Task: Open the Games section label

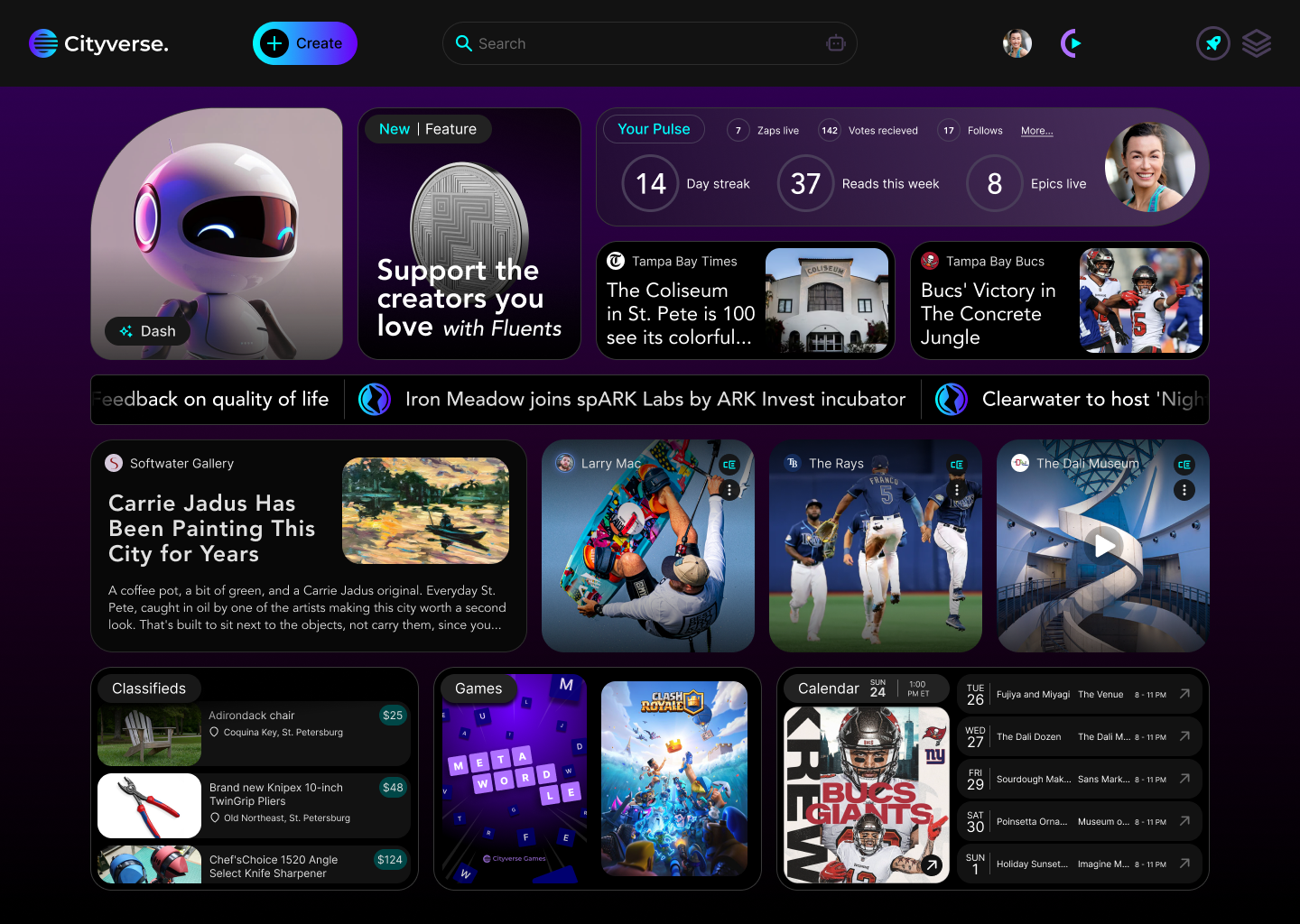Action: point(478,688)
